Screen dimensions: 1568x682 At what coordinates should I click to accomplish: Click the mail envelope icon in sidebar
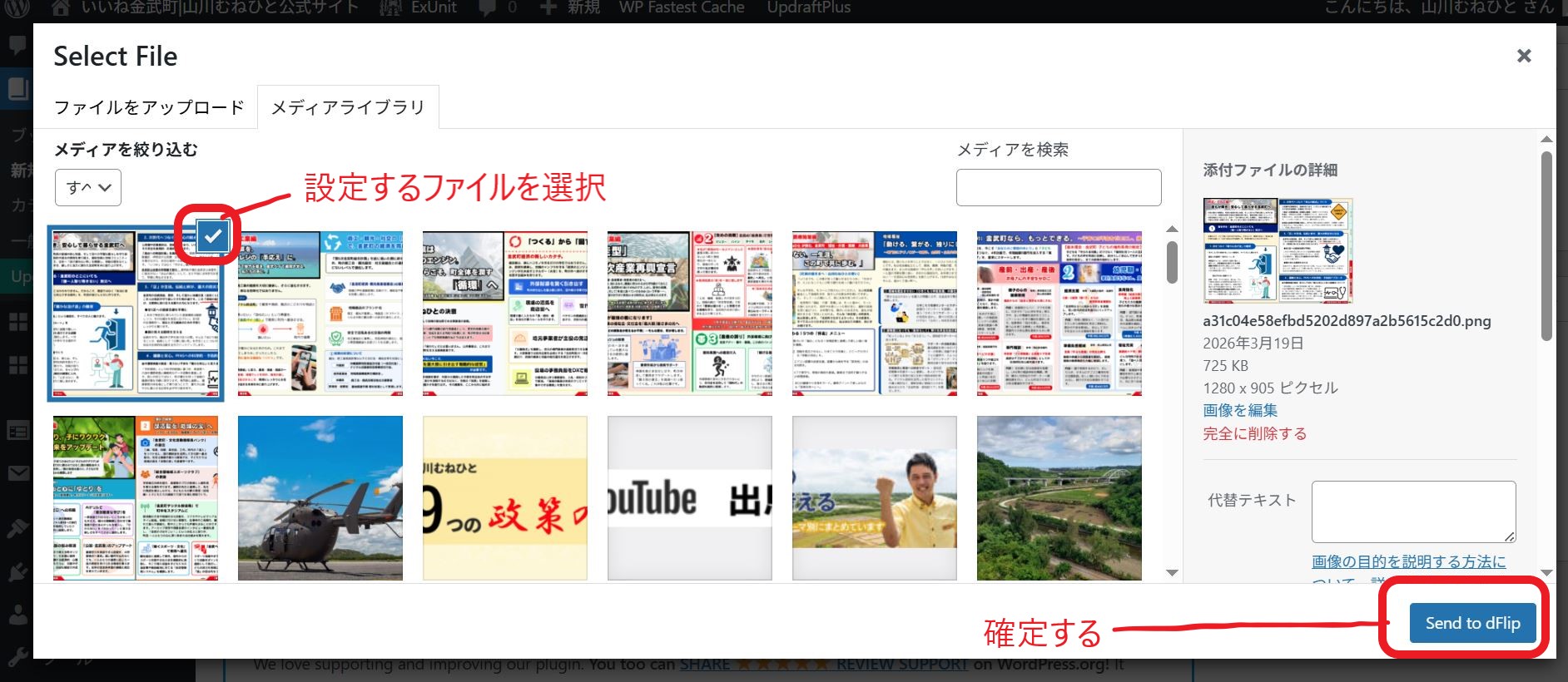click(x=17, y=474)
